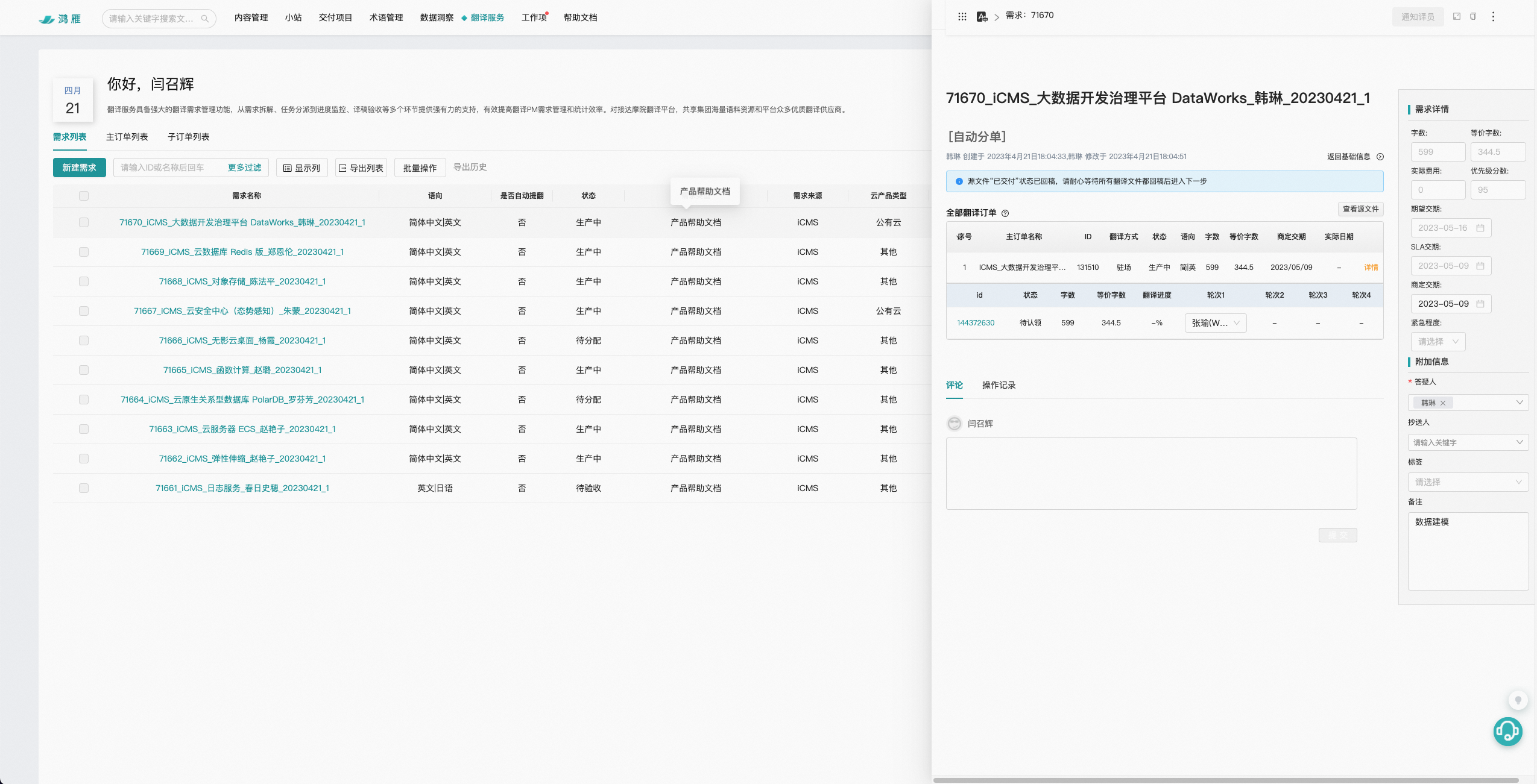This screenshot has width=1537, height=784.
Task: Expand the detail panel to fullscreen
Action: pyautogui.click(x=1457, y=16)
